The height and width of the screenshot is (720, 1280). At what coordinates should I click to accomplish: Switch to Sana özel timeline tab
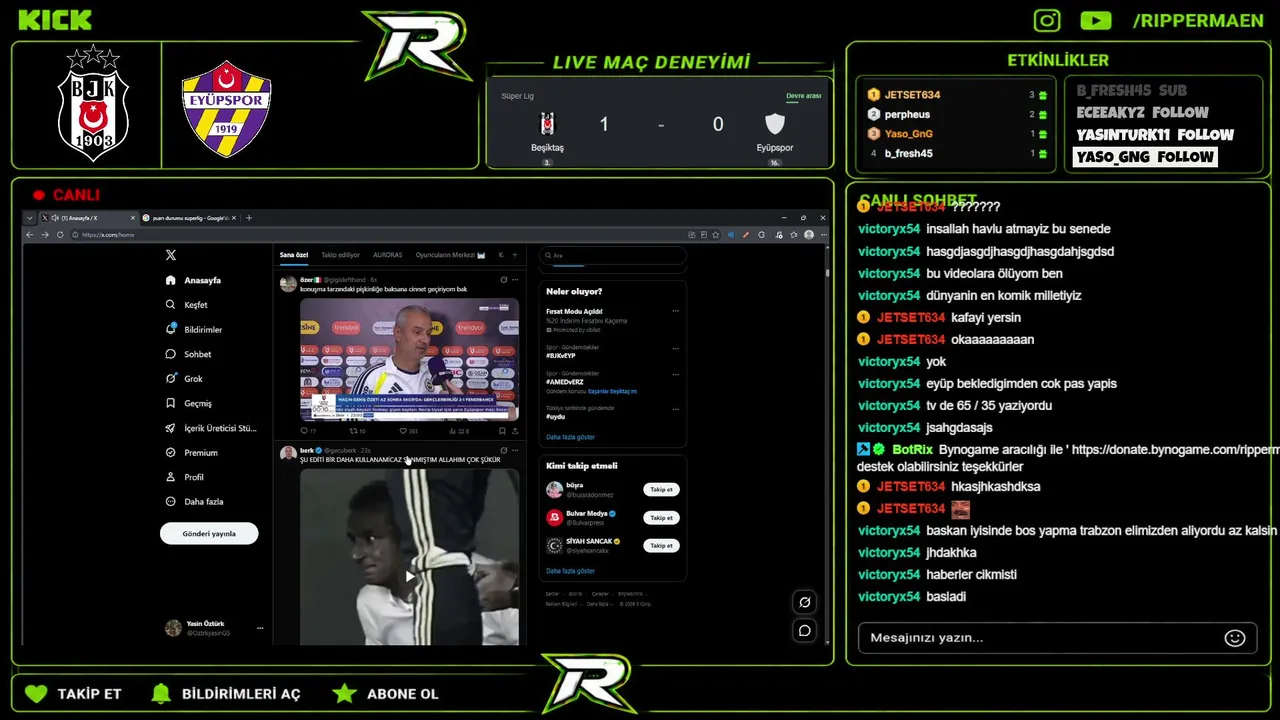tap(293, 255)
